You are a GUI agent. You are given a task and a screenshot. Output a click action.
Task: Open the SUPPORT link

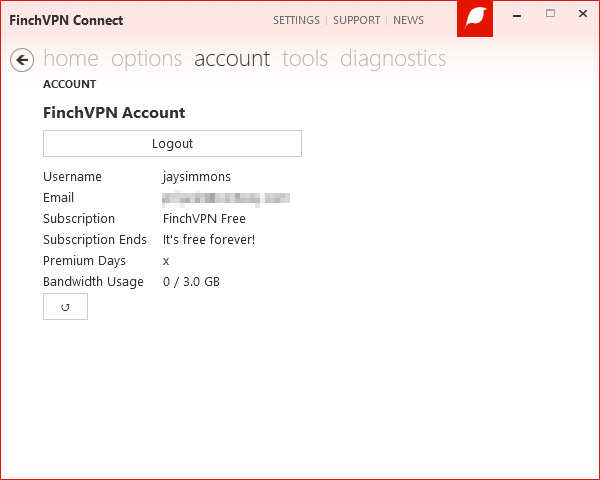coord(357,20)
